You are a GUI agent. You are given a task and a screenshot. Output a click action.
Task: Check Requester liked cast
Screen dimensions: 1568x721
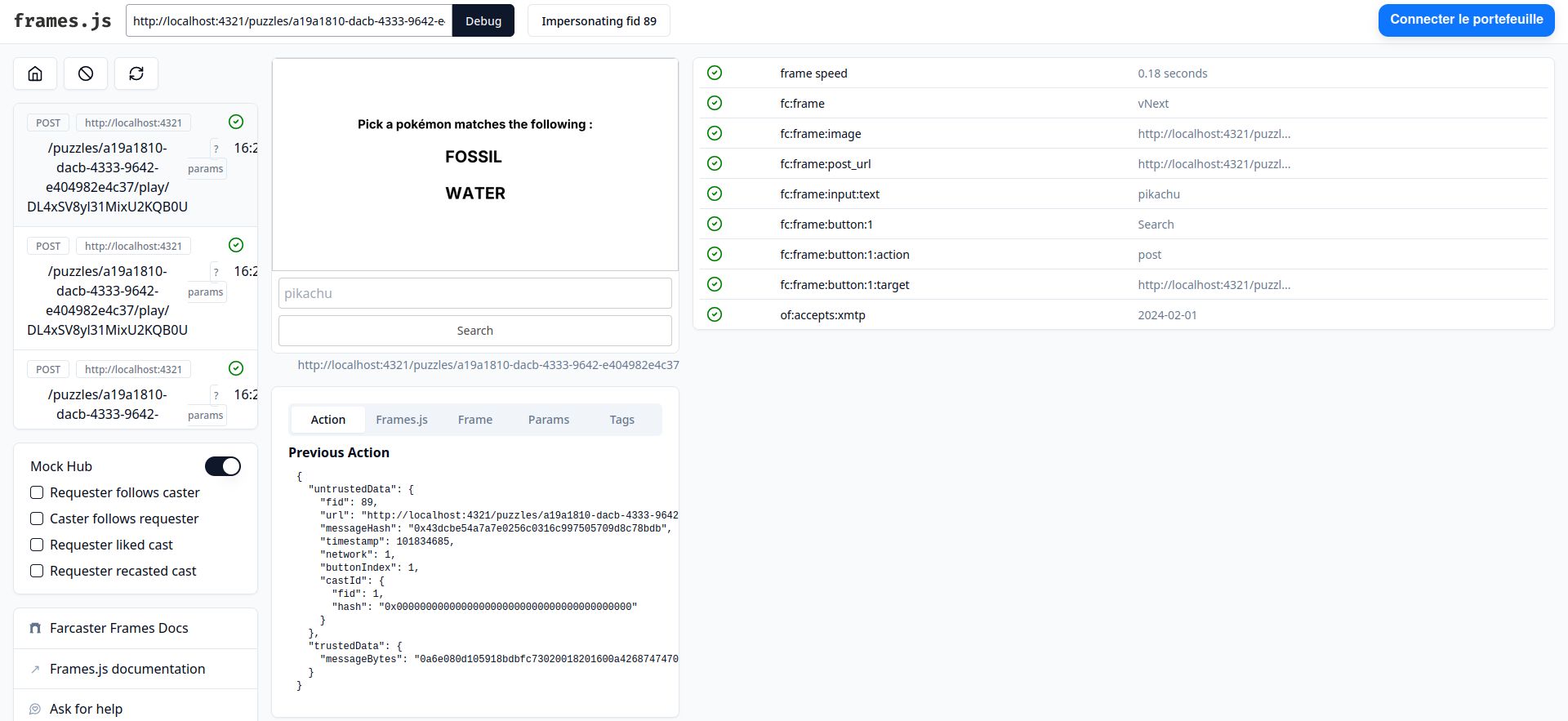37,545
